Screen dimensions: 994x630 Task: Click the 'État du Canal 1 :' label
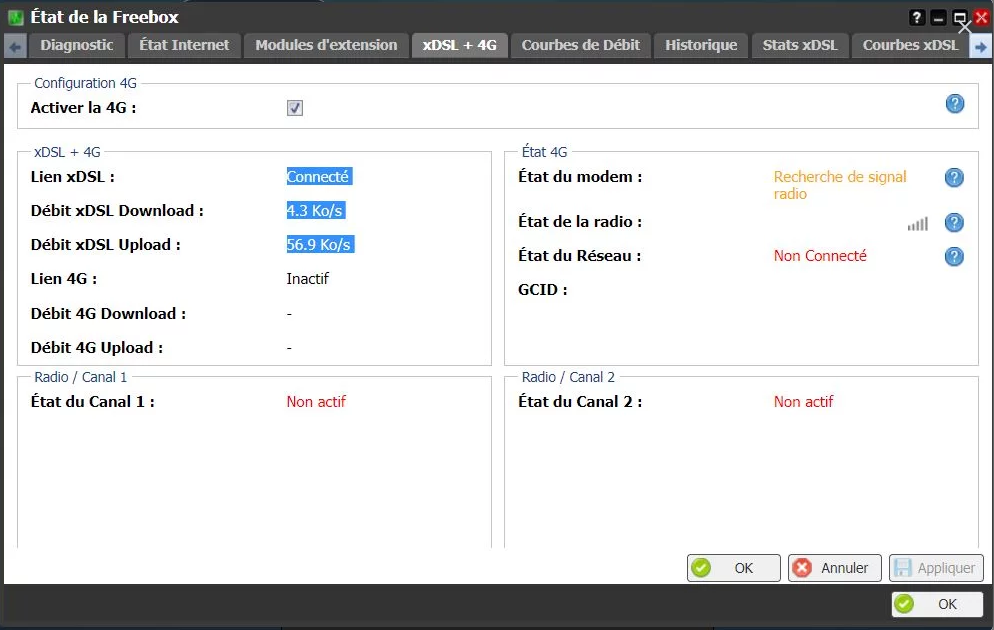(93, 402)
